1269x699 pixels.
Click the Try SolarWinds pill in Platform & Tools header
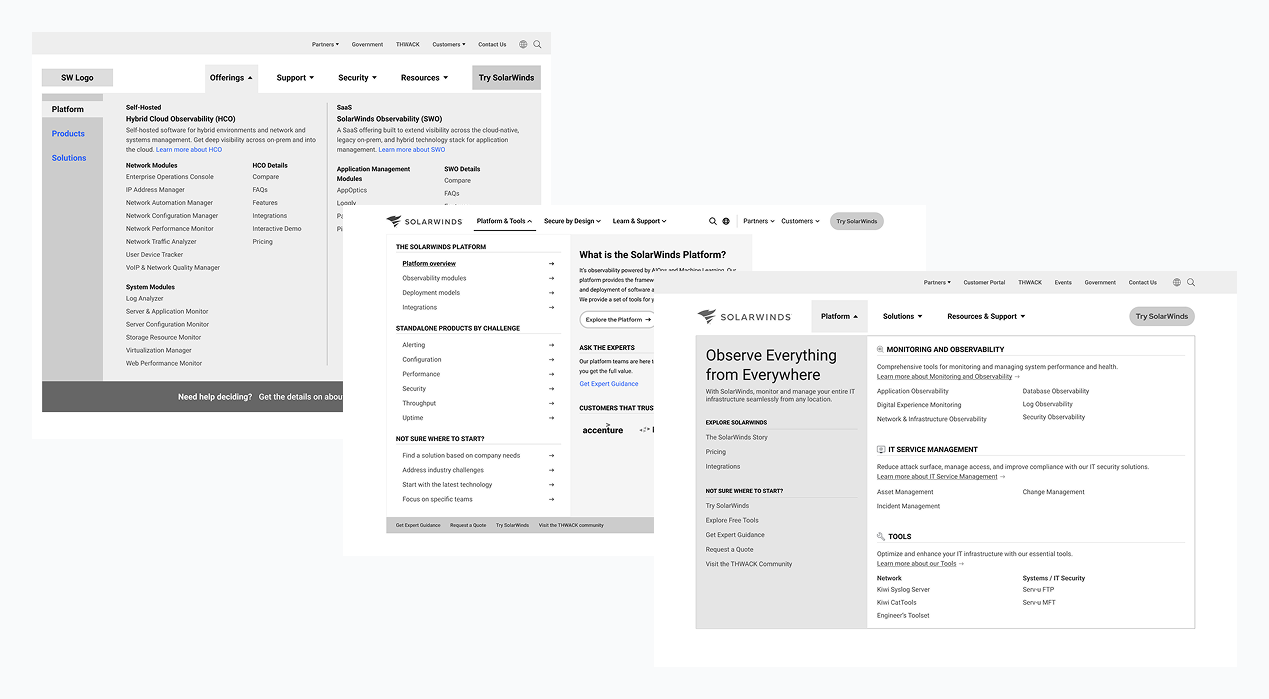[x=857, y=221]
